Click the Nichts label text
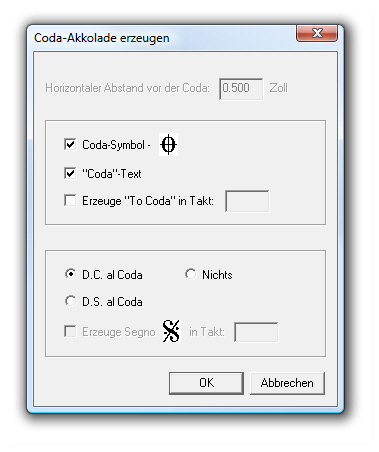379x452 pixels. coord(217,275)
